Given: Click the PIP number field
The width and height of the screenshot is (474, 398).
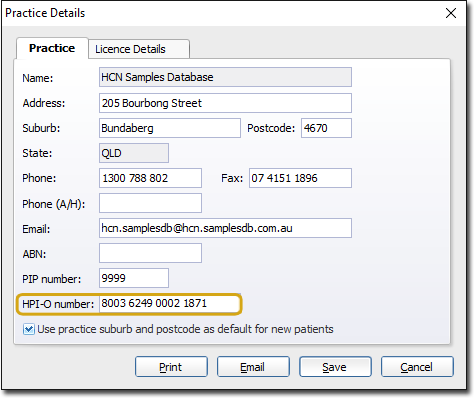Looking at the screenshot, I should point(134,278).
